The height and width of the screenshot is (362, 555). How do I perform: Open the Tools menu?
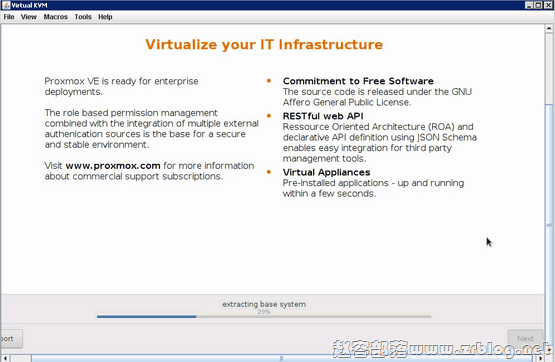click(x=83, y=17)
